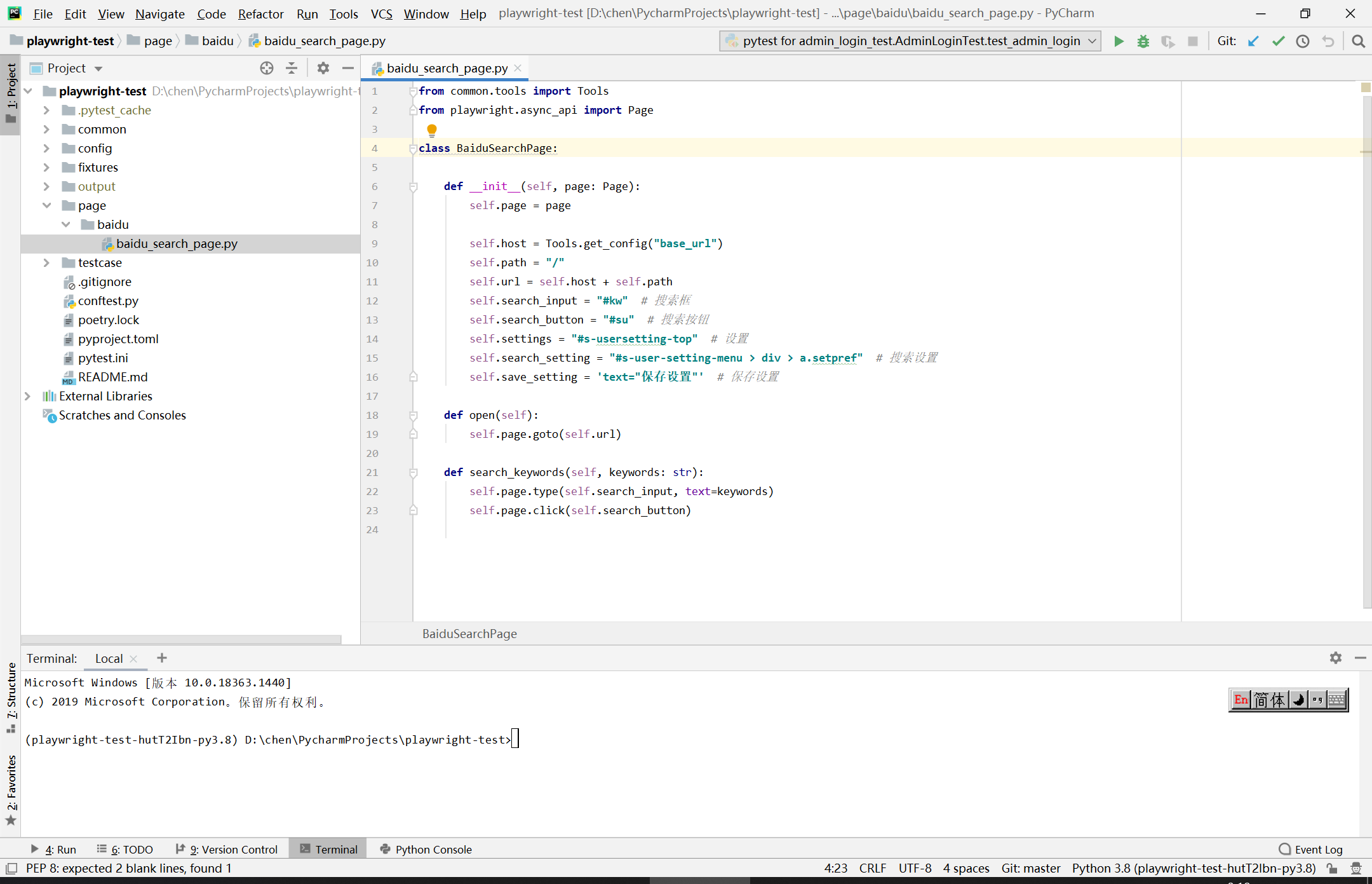Click the Debug bug icon
The height and width of the screenshot is (884, 1372).
(1143, 41)
